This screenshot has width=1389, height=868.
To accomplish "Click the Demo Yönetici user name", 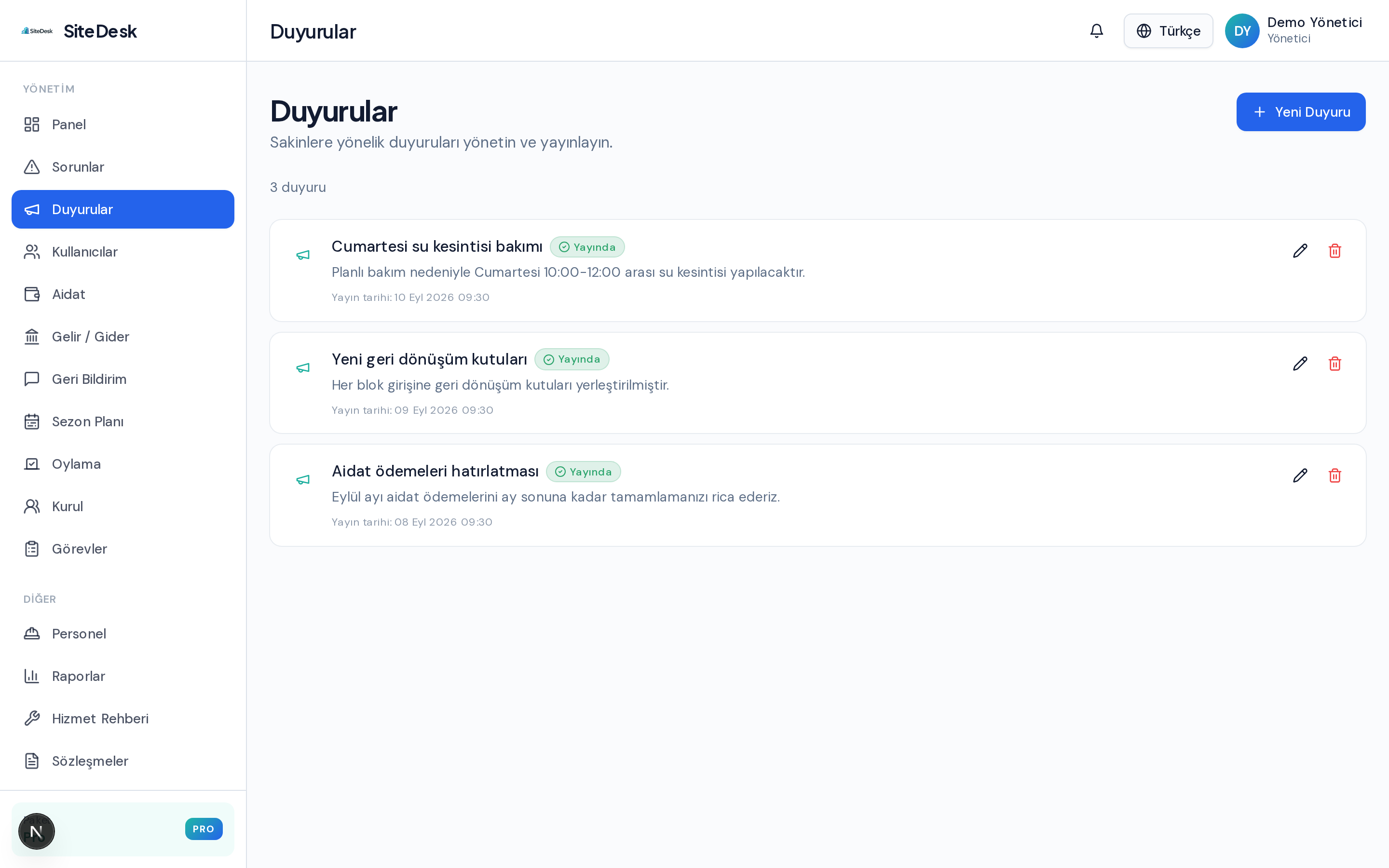I will tap(1314, 22).
